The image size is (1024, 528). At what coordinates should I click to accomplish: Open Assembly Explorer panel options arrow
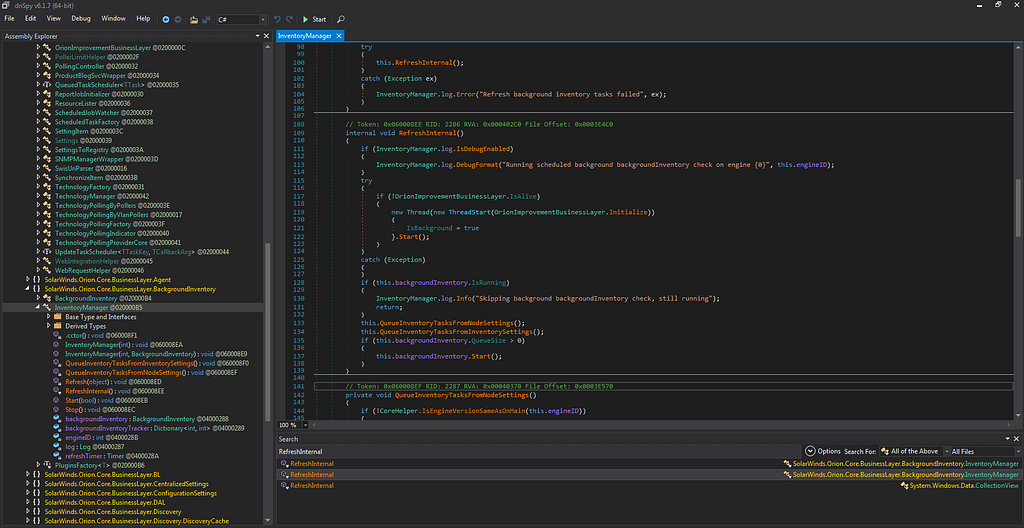pyautogui.click(x=257, y=36)
